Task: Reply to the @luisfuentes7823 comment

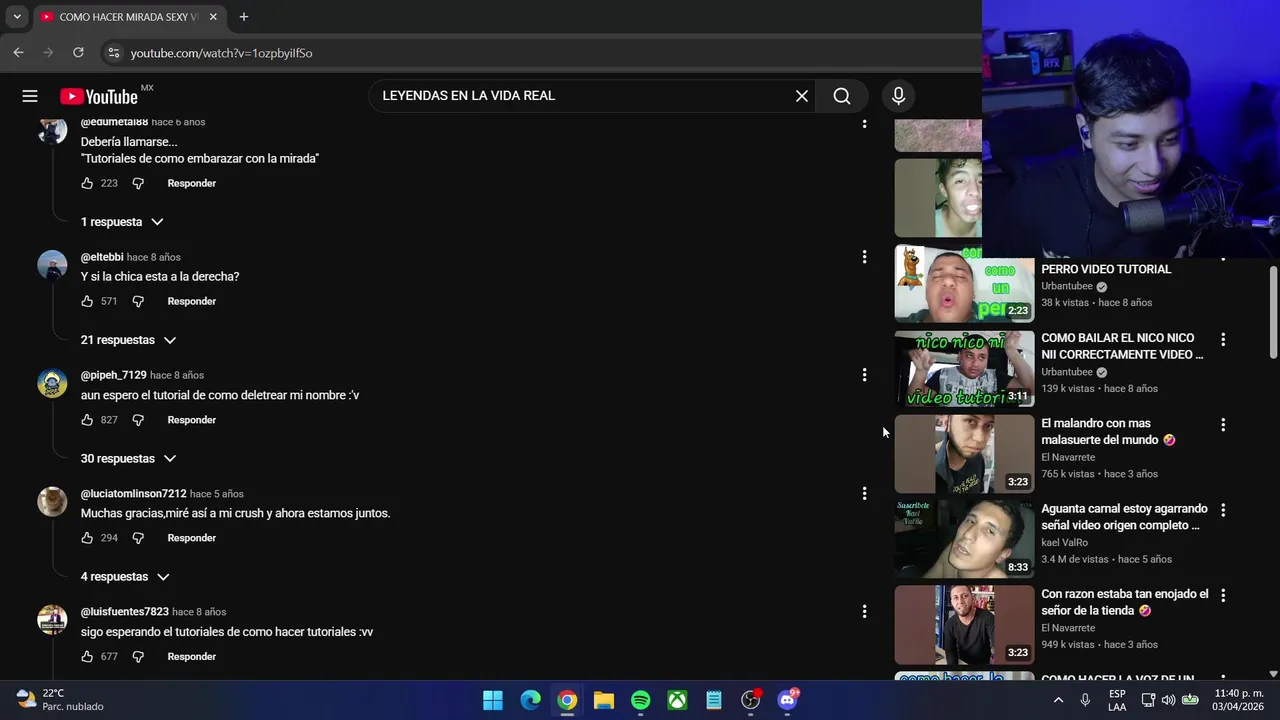Action: click(191, 657)
